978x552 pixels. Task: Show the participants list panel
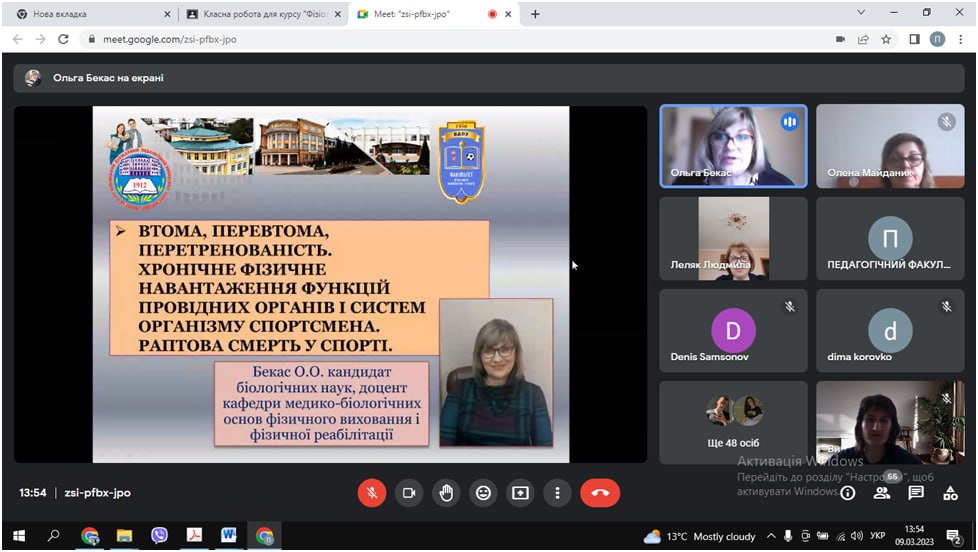pyautogui.click(x=882, y=493)
